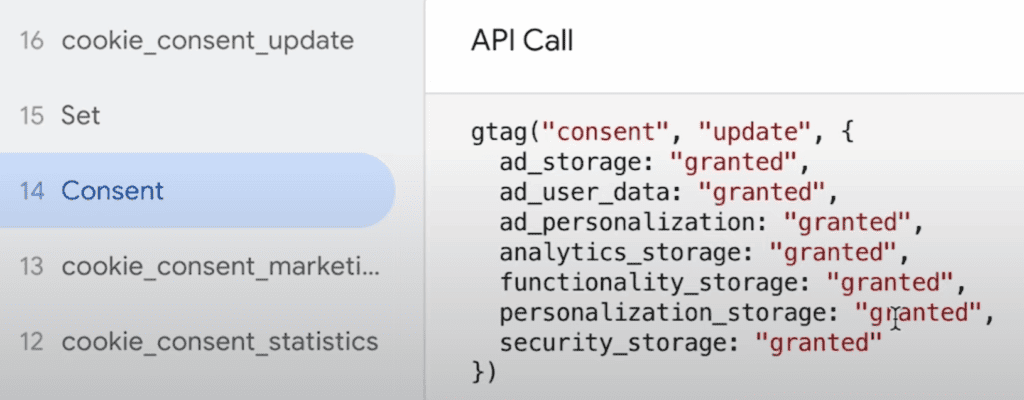Click the closing brace and parenthesis line
Viewport: 1024px width, 400px height.
[x=483, y=370]
